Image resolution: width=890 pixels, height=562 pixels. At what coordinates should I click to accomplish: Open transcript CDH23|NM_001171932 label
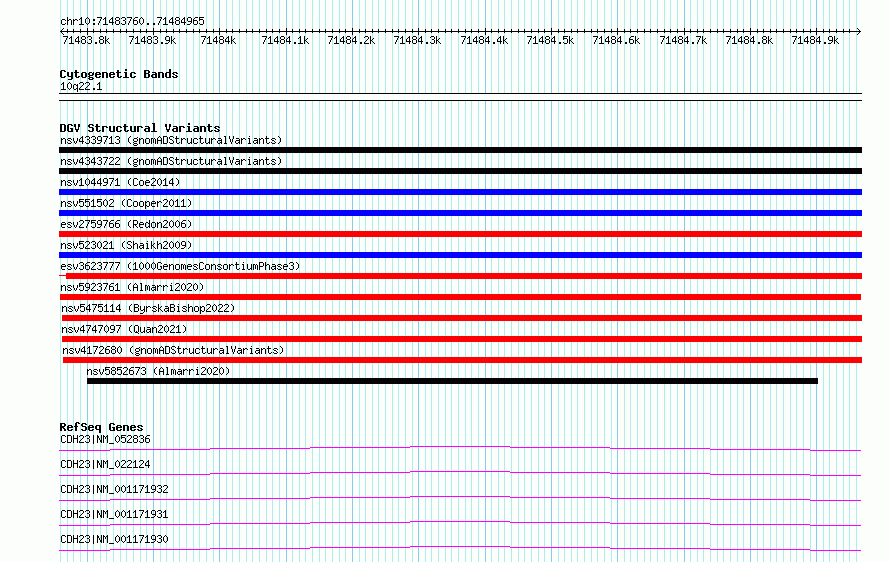115,489
